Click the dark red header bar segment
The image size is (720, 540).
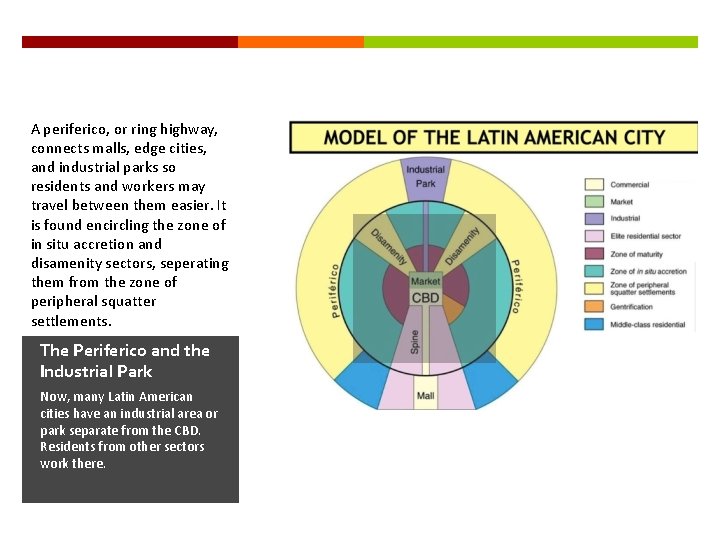click(x=130, y=42)
